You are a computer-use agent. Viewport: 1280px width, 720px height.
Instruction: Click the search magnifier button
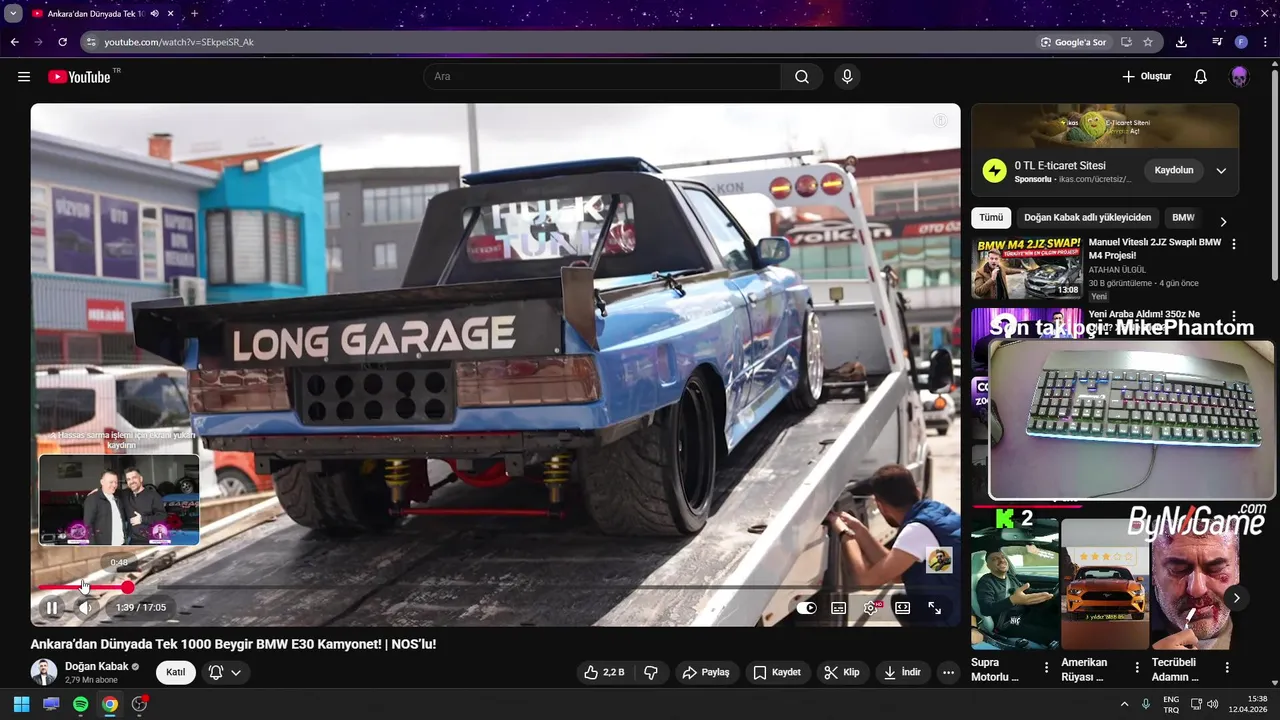click(x=802, y=77)
